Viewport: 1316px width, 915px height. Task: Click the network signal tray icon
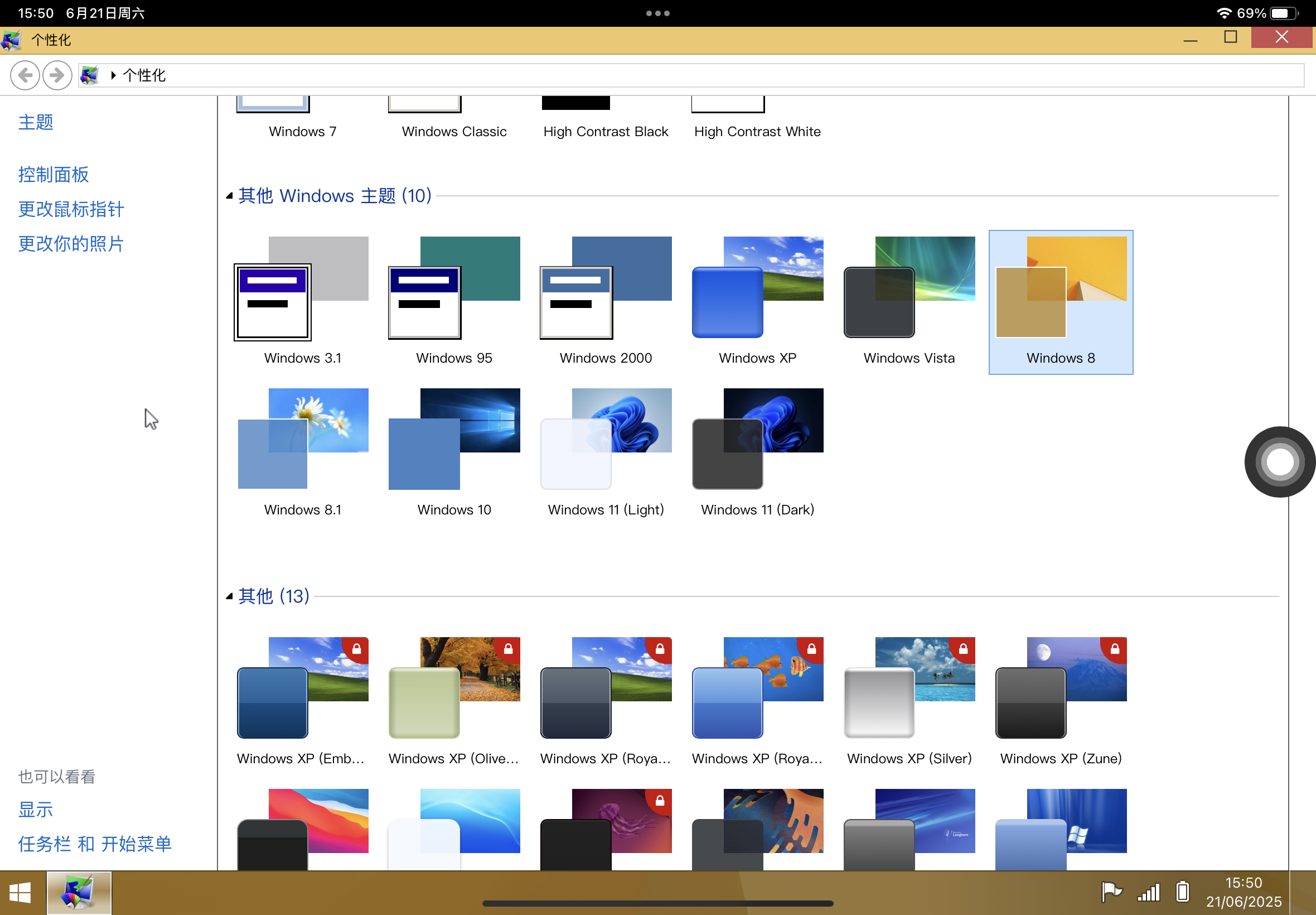[1149, 893]
